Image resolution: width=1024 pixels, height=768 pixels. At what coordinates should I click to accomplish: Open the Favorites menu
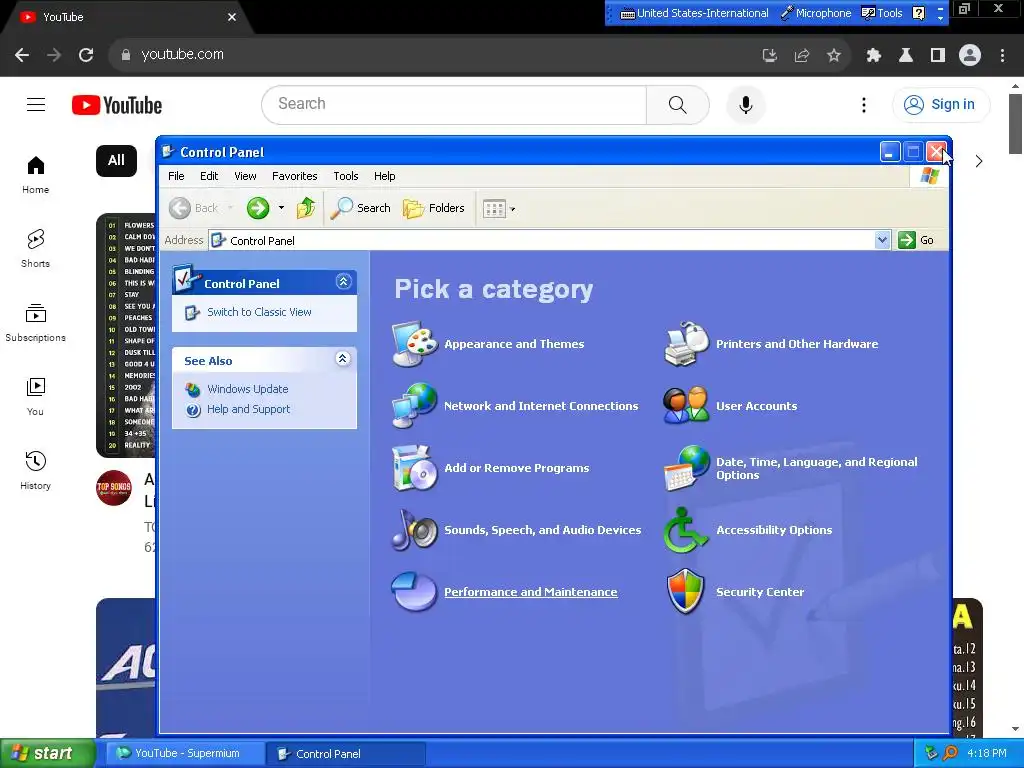pos(295,176)
